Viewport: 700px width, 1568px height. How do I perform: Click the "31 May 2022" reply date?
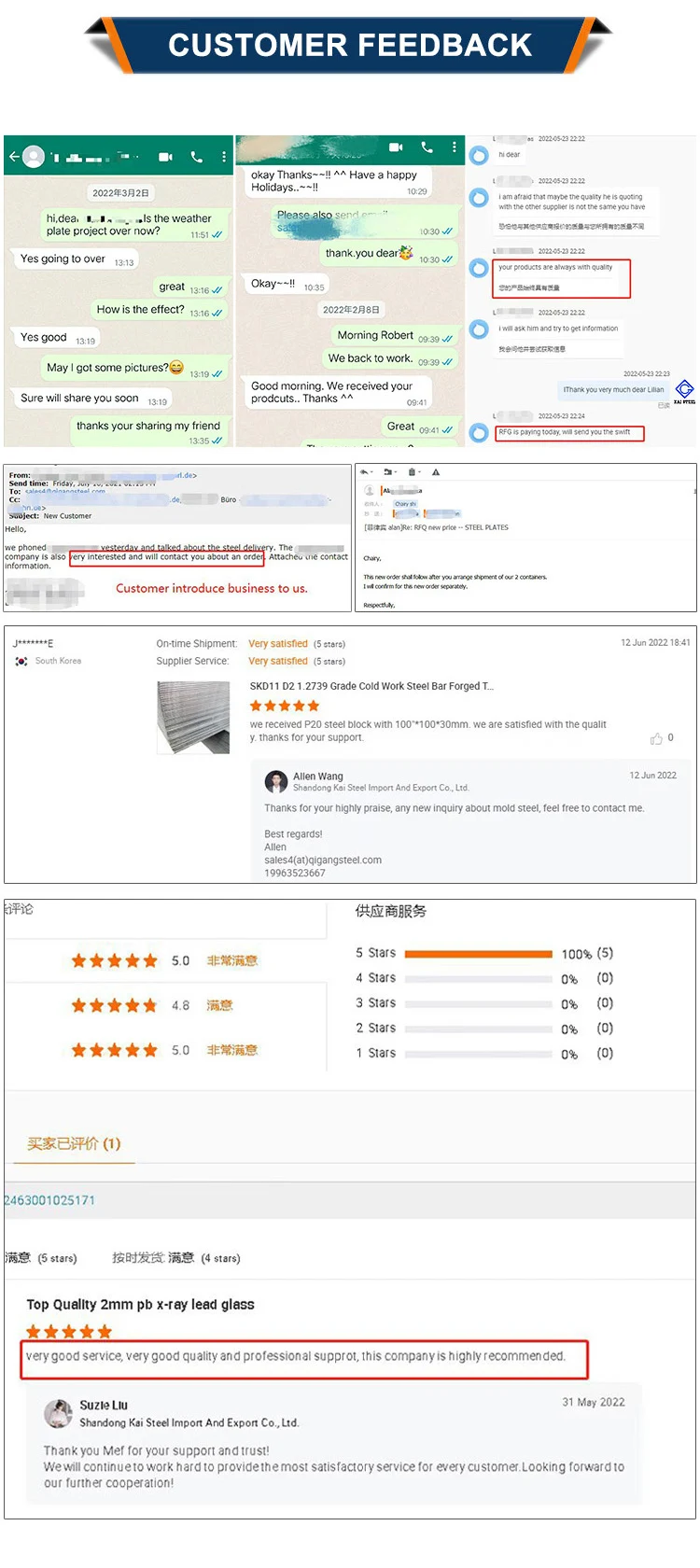pyautogui.click(x=594, y=1402)
